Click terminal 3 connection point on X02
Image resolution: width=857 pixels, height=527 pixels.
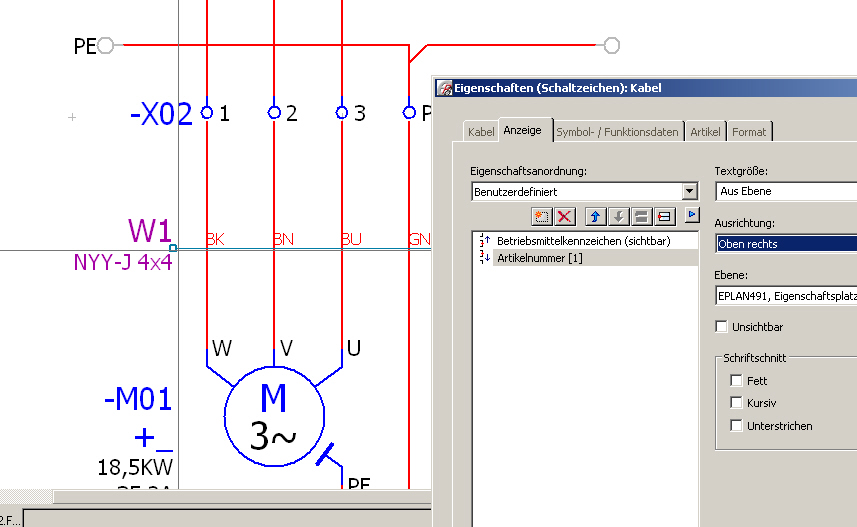(342, 113)
